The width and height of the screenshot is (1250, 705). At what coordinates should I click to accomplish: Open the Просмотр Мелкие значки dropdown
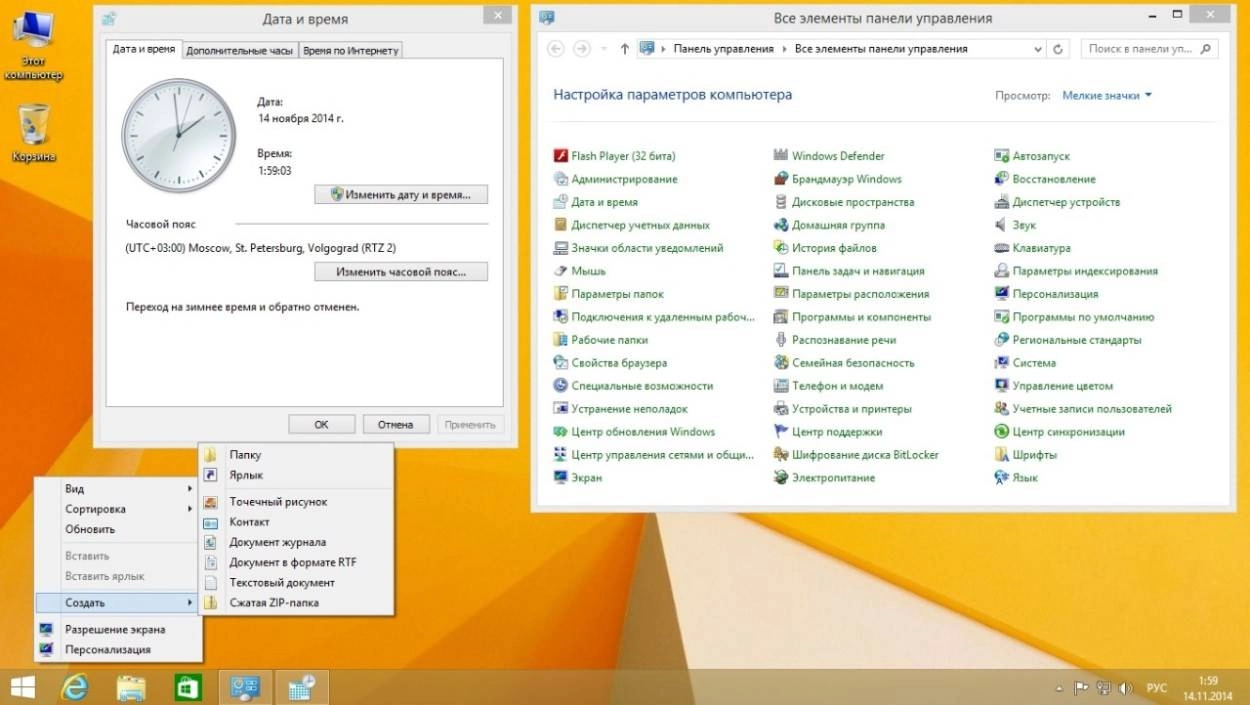(x=1107, y=96)
